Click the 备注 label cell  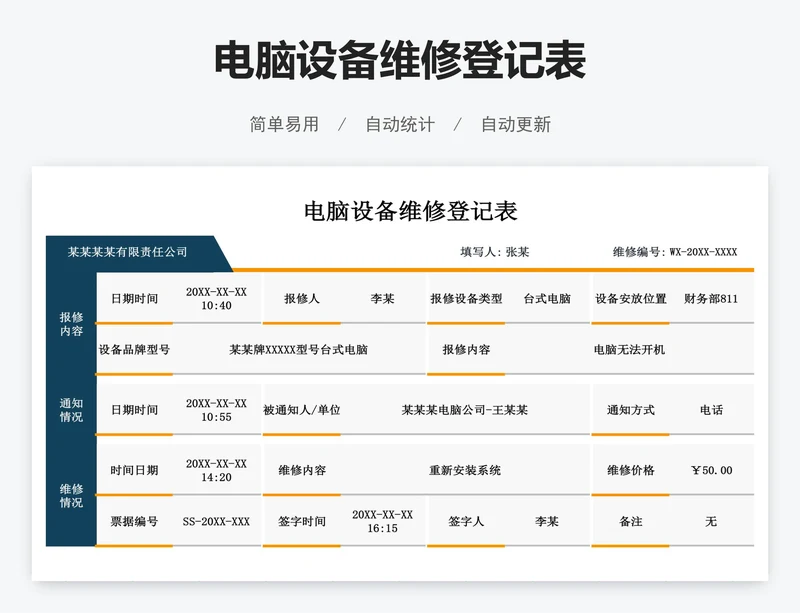[x=631, y=521]
